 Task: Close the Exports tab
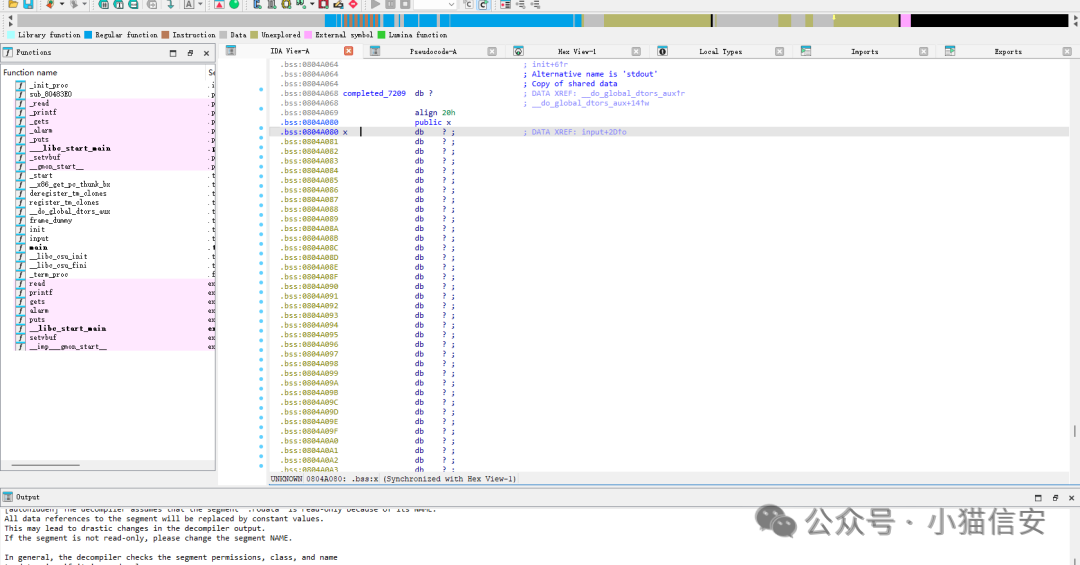pos(1066,51)
